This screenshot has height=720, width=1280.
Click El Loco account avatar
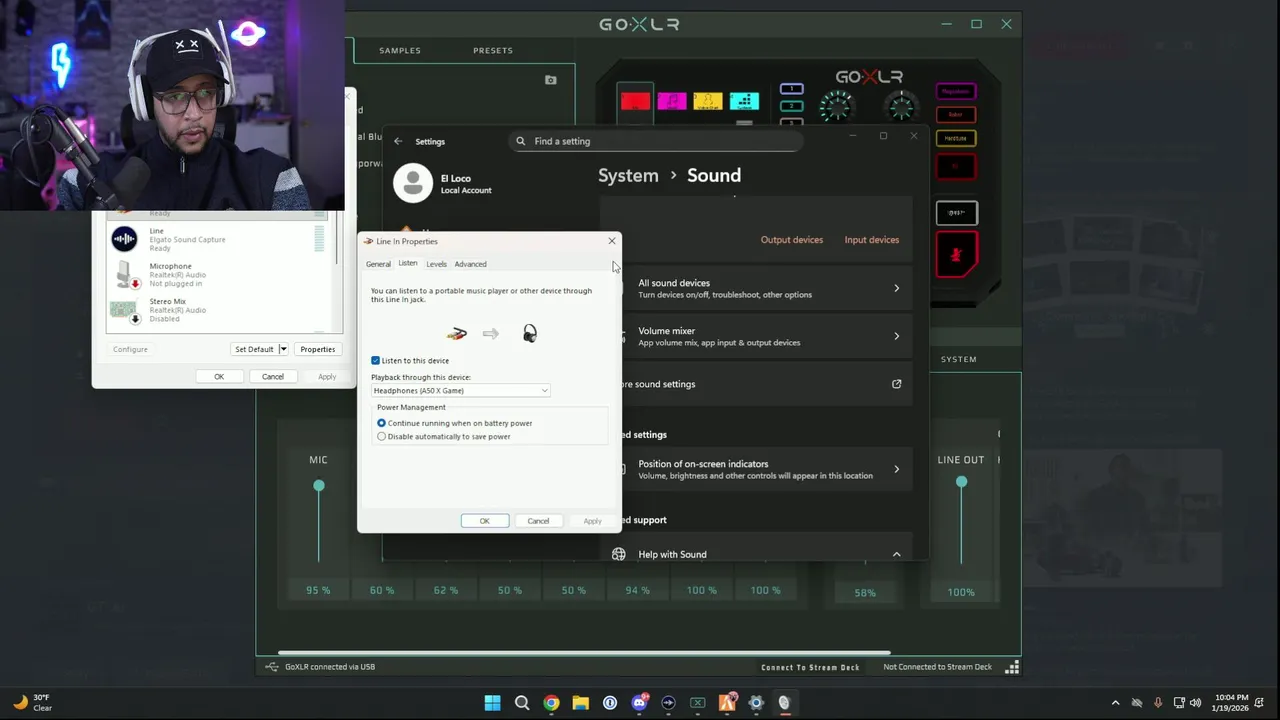coord(412,183)
